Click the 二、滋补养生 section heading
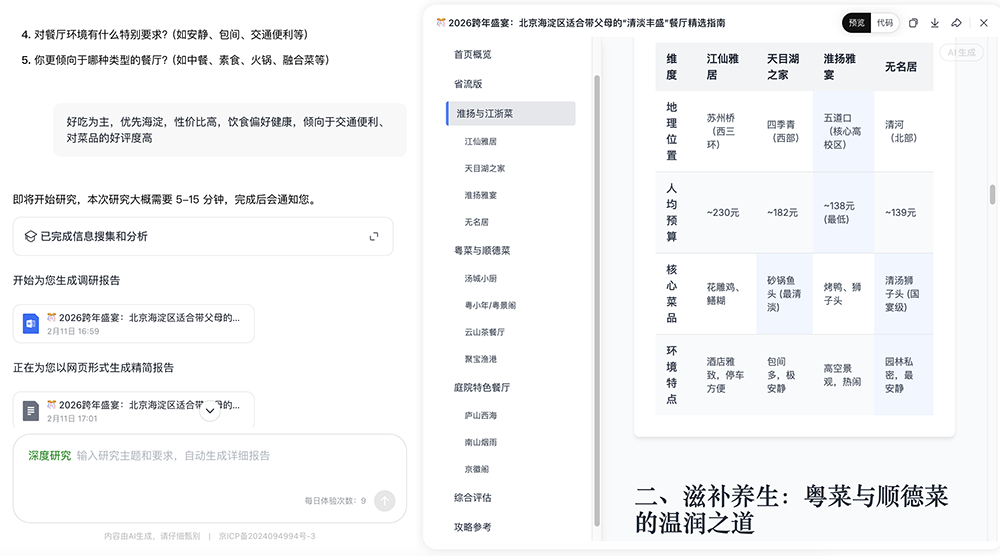The width and height of the screenshot is (1000, 556). (x=791, y=509)
